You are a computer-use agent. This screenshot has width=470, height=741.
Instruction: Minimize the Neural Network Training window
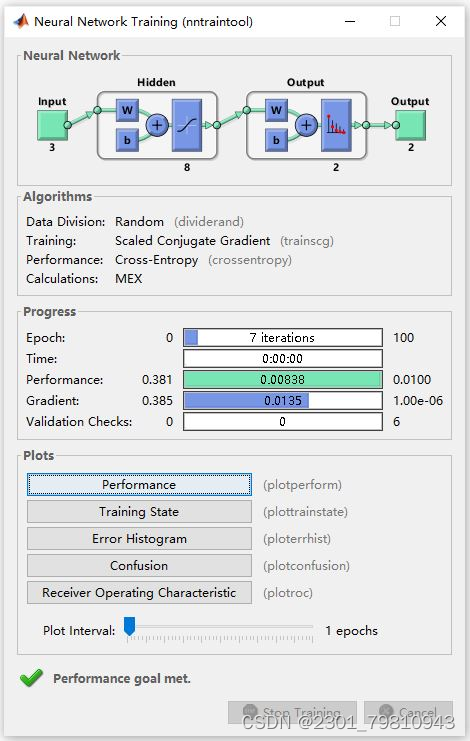[350, 21]
